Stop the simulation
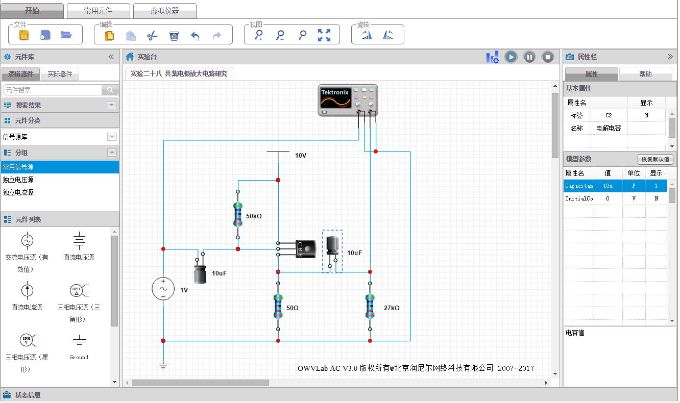 pos(549,57)
